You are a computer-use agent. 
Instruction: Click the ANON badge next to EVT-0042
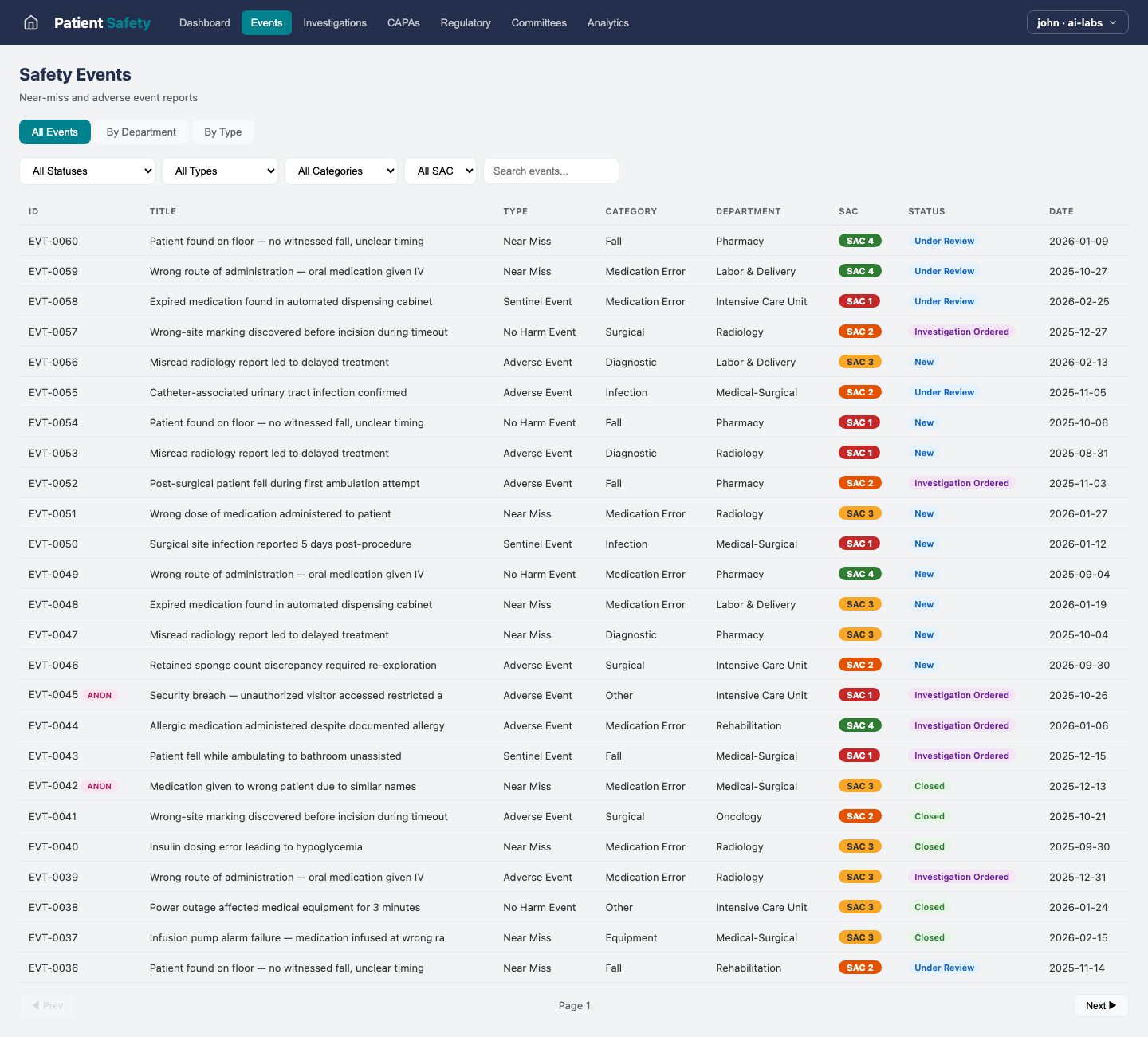click(99, 786)
